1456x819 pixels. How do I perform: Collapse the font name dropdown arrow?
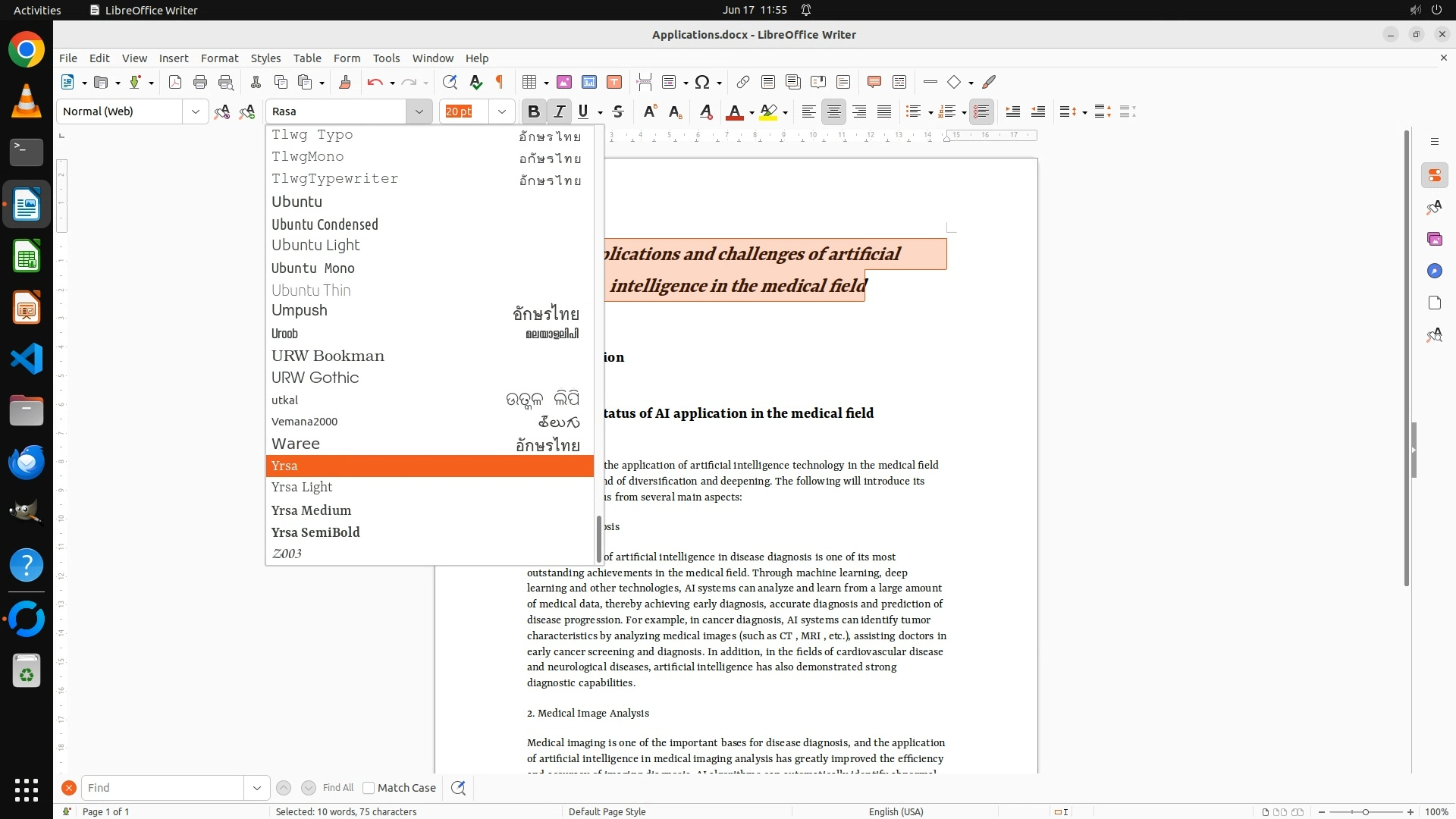coord(419,111)
